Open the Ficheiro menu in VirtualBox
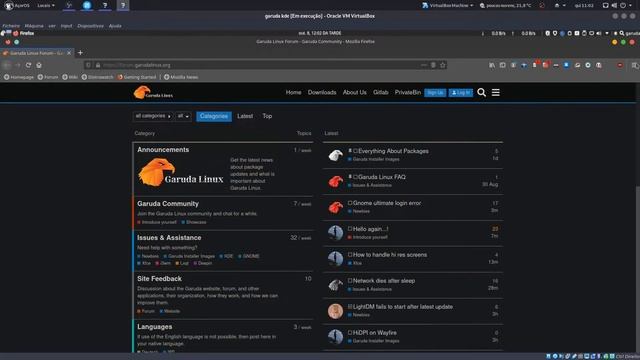 click(11, 26)
